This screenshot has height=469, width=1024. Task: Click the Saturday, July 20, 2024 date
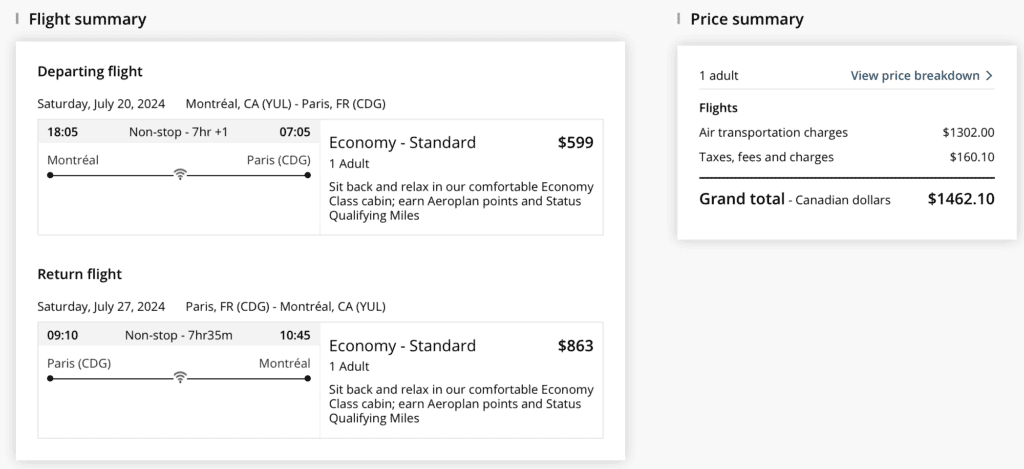[101, 103]
